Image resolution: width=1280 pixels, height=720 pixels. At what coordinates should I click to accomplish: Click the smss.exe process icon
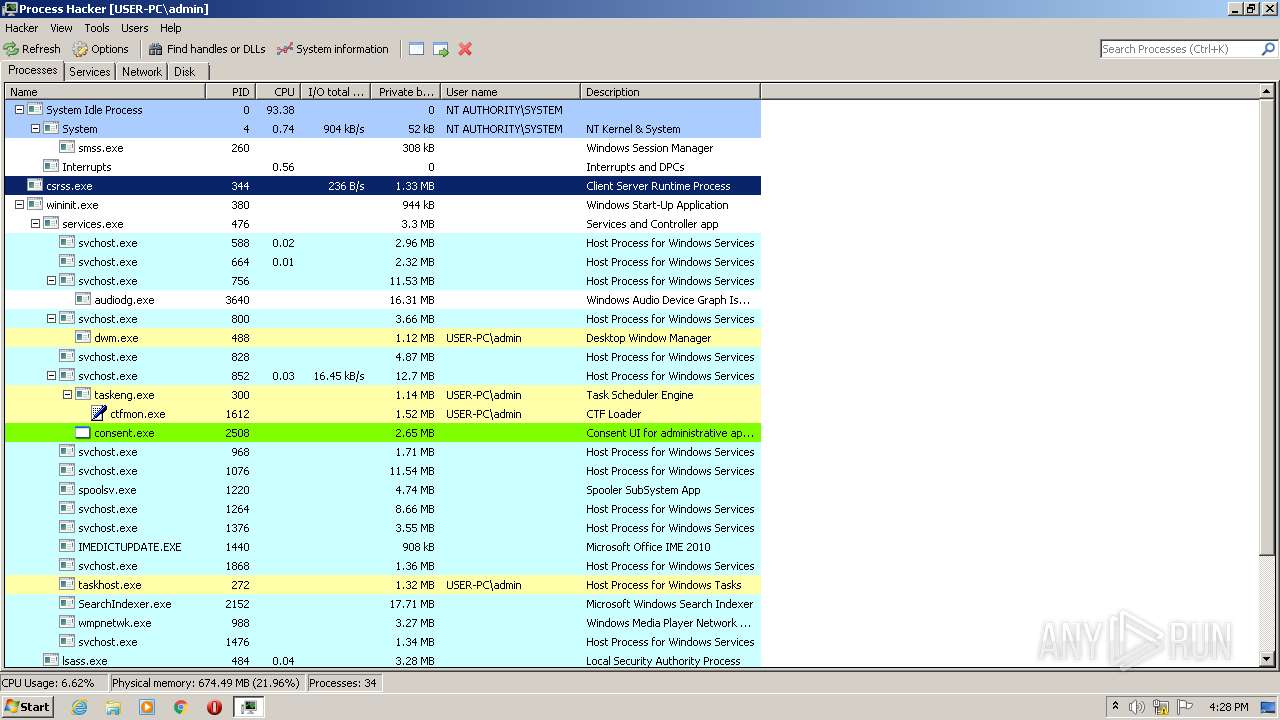(x=67, y=148)
